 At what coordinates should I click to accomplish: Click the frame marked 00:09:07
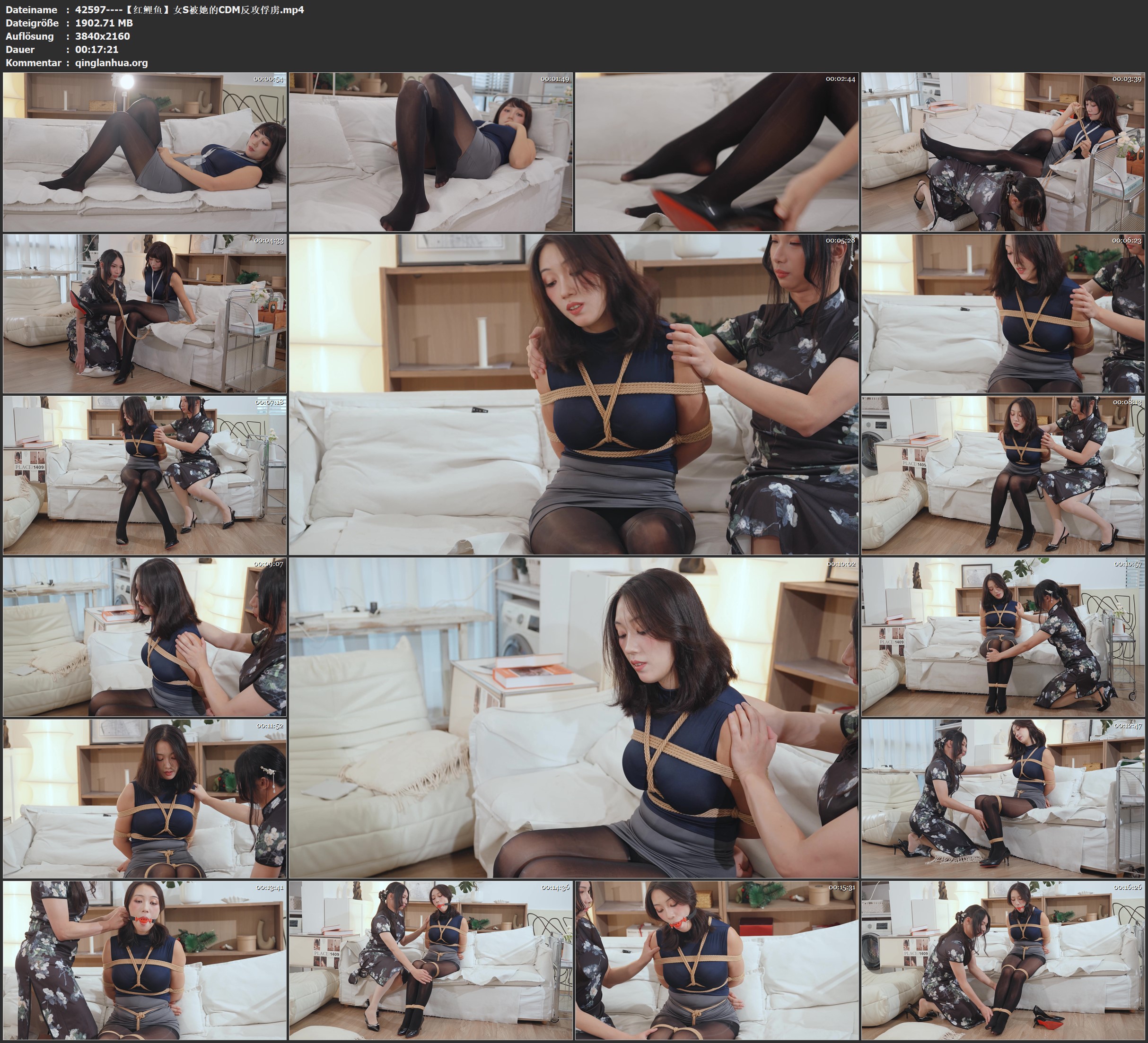145,636
